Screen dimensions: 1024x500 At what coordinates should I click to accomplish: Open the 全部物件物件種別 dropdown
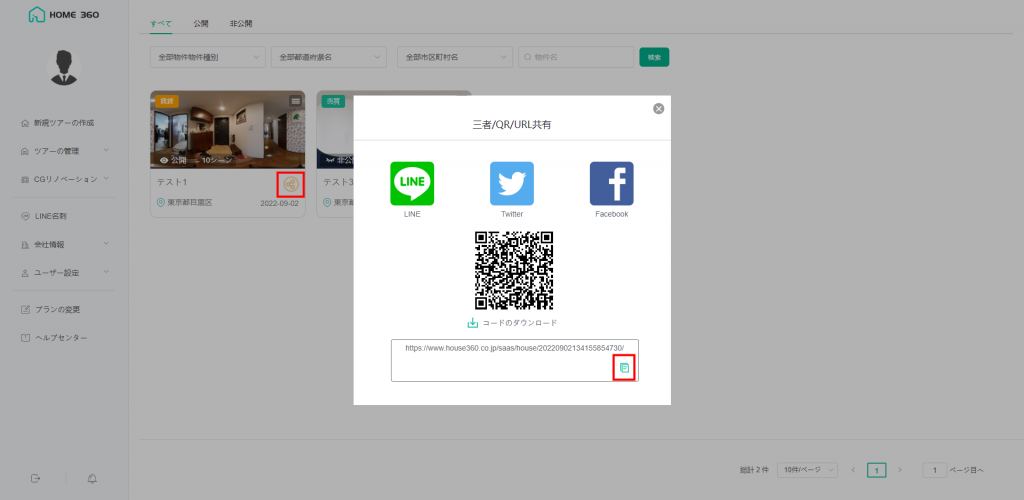click(x=207, y=57)
